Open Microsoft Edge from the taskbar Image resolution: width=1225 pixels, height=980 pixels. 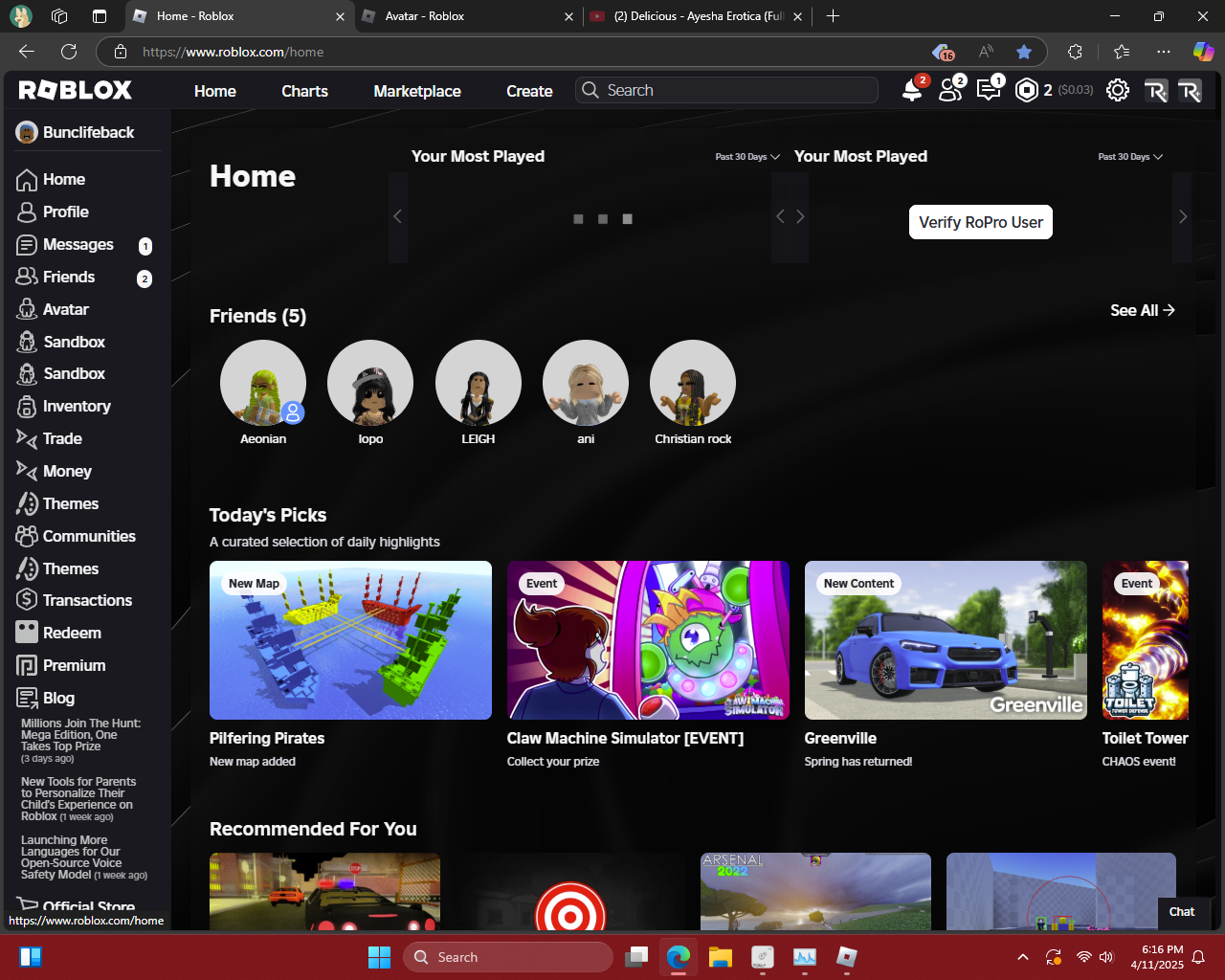coord(679,957)
